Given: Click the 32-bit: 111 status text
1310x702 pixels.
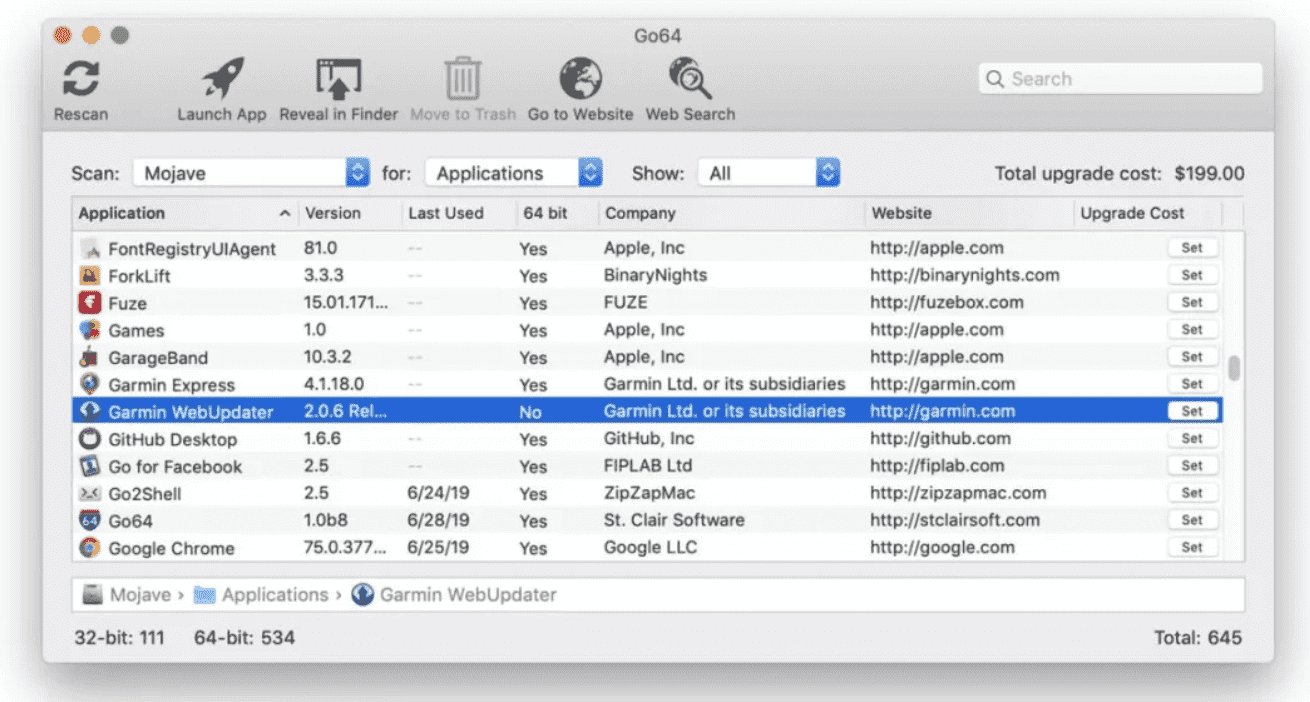Looking at the screenshot, I should [119, 637].
